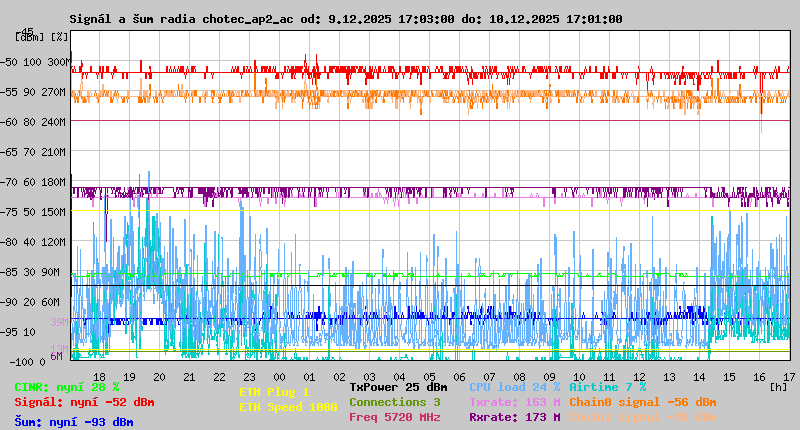Click the TxPower 25 dBm label
800x430 pixels.
point(398,387)
